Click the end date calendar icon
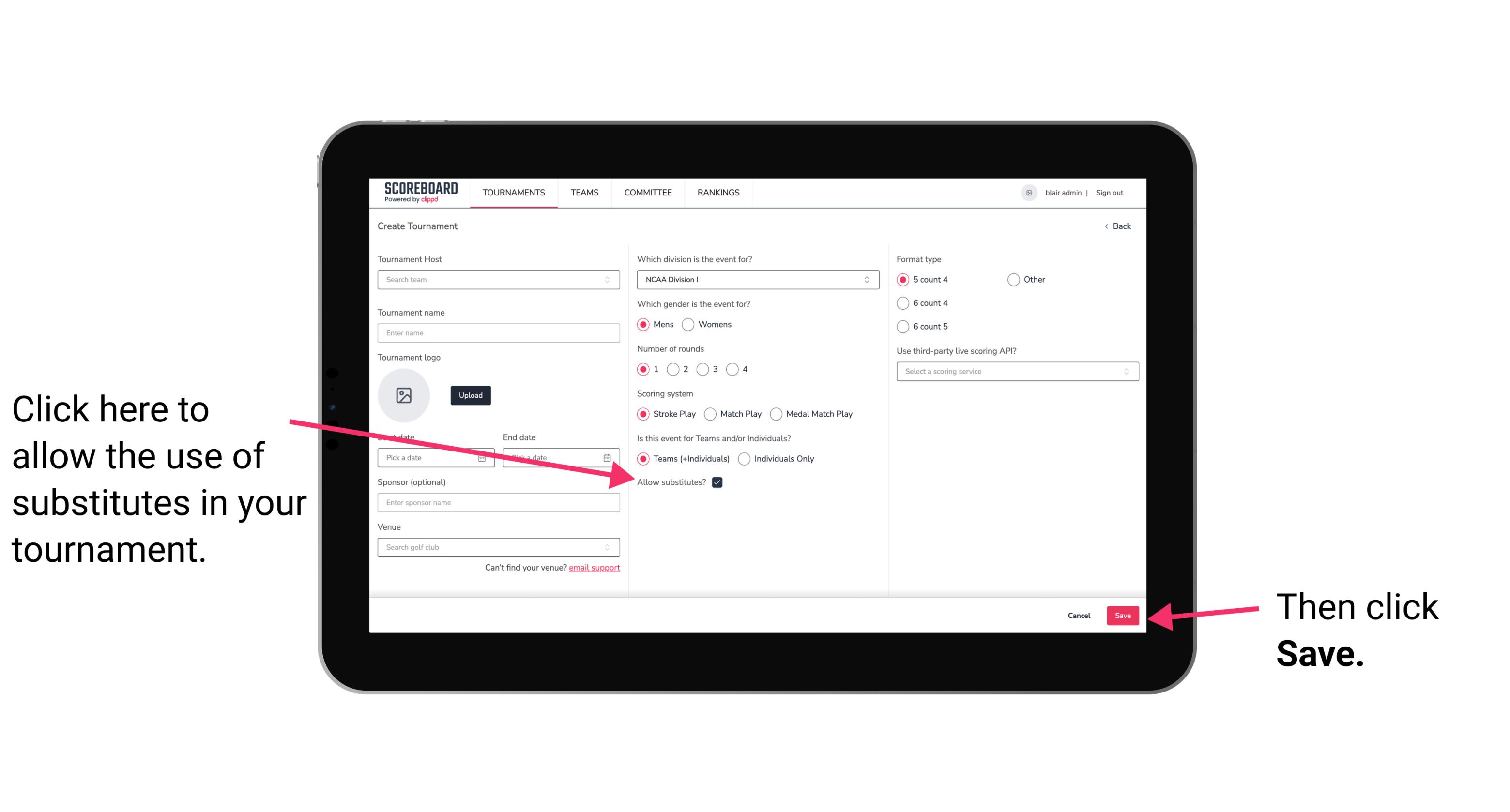 (609, 457)
